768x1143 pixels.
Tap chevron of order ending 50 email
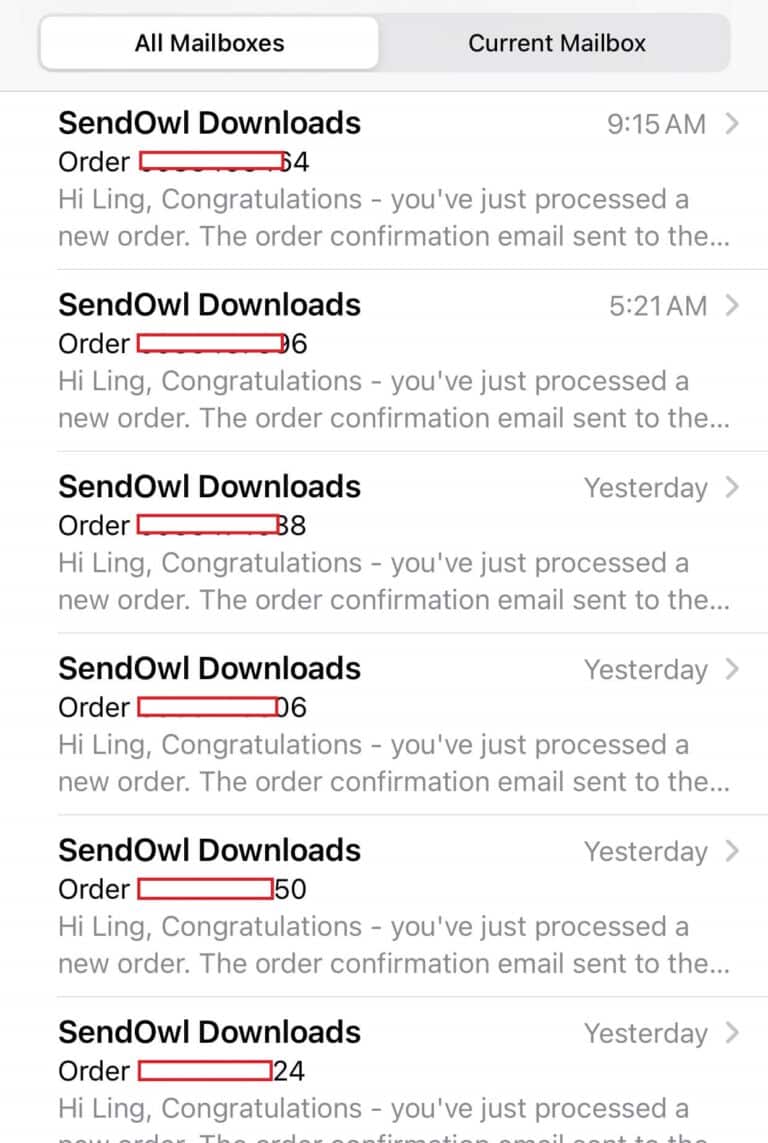pyautogui.click(x=732, y=851)
